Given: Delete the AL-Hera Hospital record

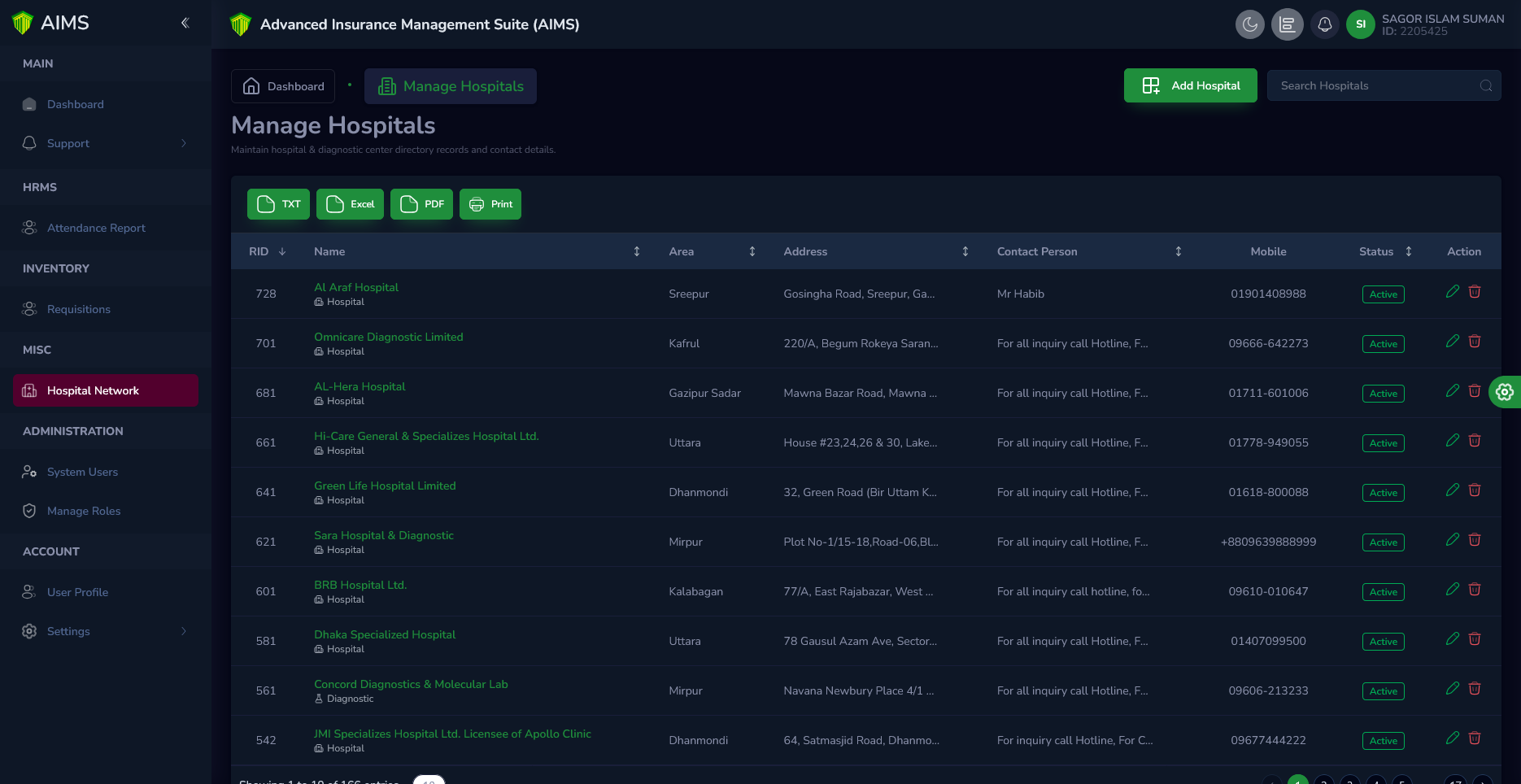Looking at the screenshot, I should tap(1475, 391).
